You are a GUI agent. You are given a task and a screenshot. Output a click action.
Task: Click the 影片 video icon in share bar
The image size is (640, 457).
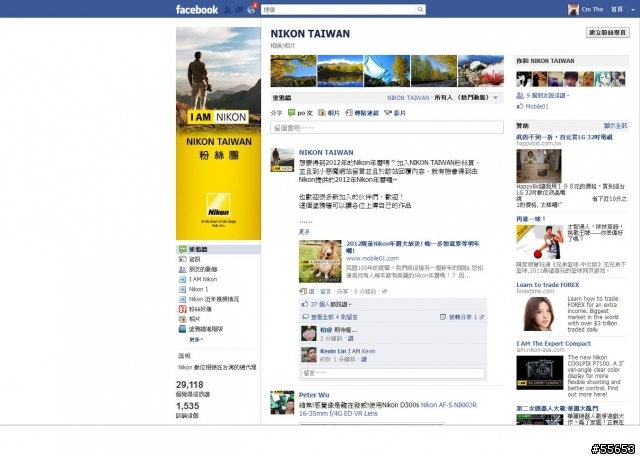[x=388, y=113]
